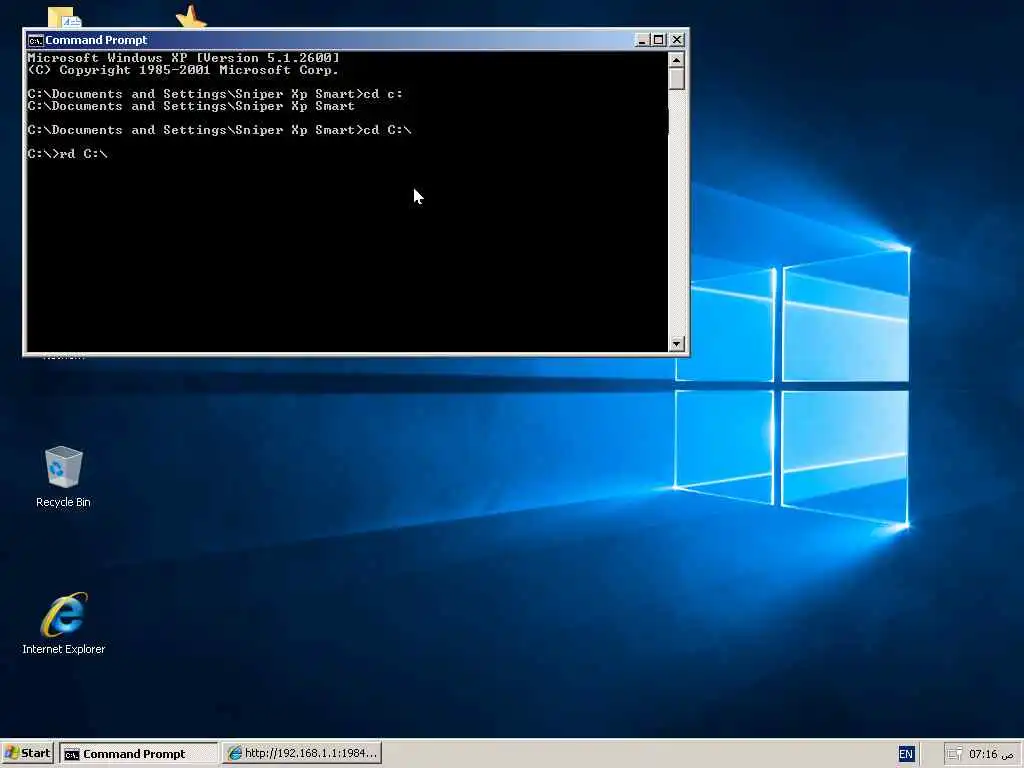Image resolution: width=1024 pixels, height=768 pixels.
Task: Minimize the Command Prompt window
Action: pos(642,40)
